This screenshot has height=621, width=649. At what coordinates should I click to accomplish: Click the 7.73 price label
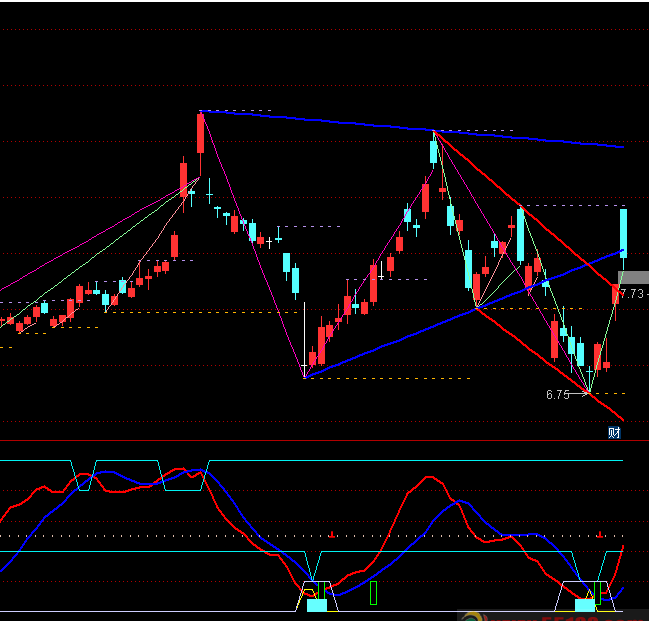point(632,294)
